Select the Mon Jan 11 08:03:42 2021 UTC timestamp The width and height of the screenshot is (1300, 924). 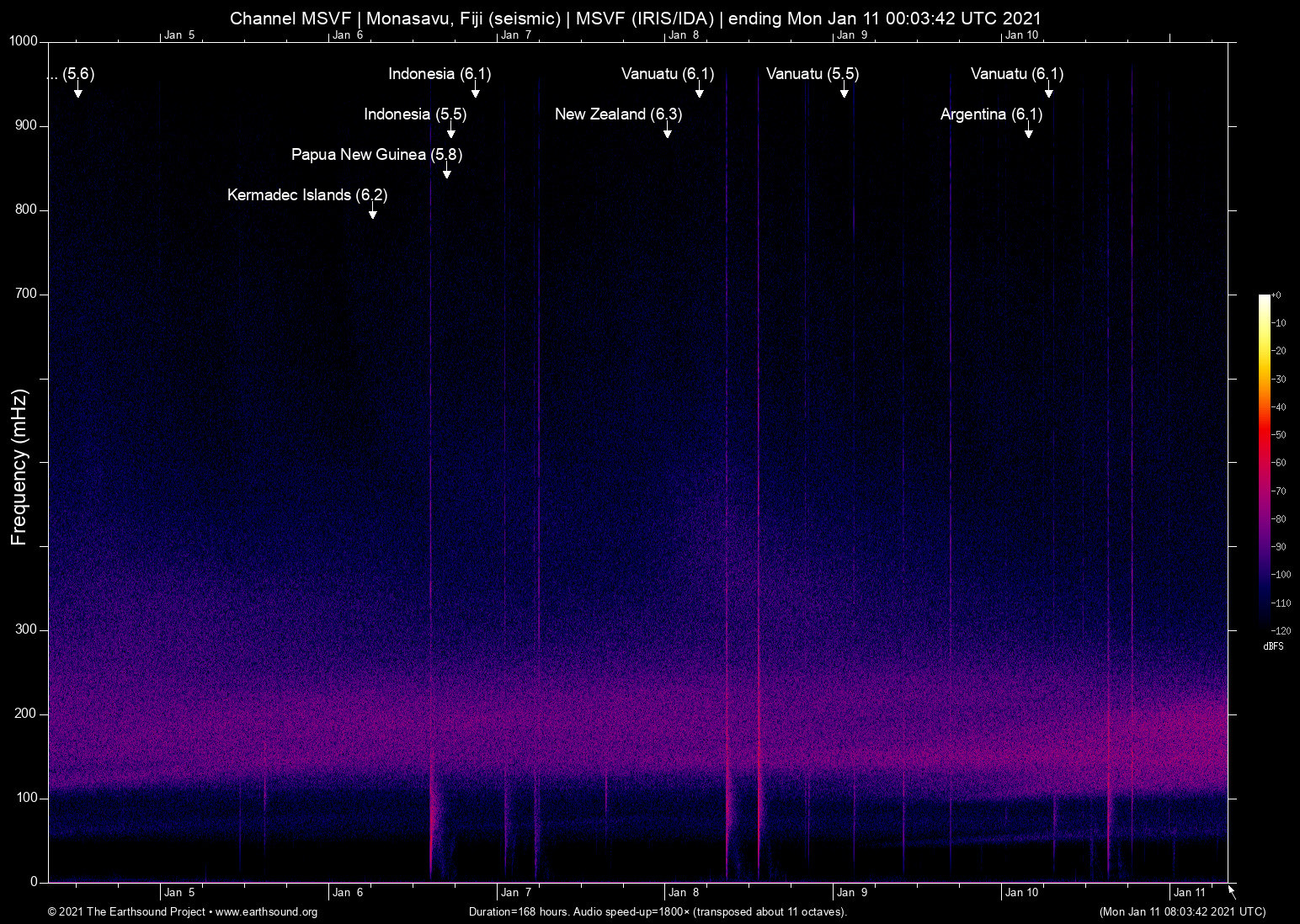click(x=1182, y=912)
